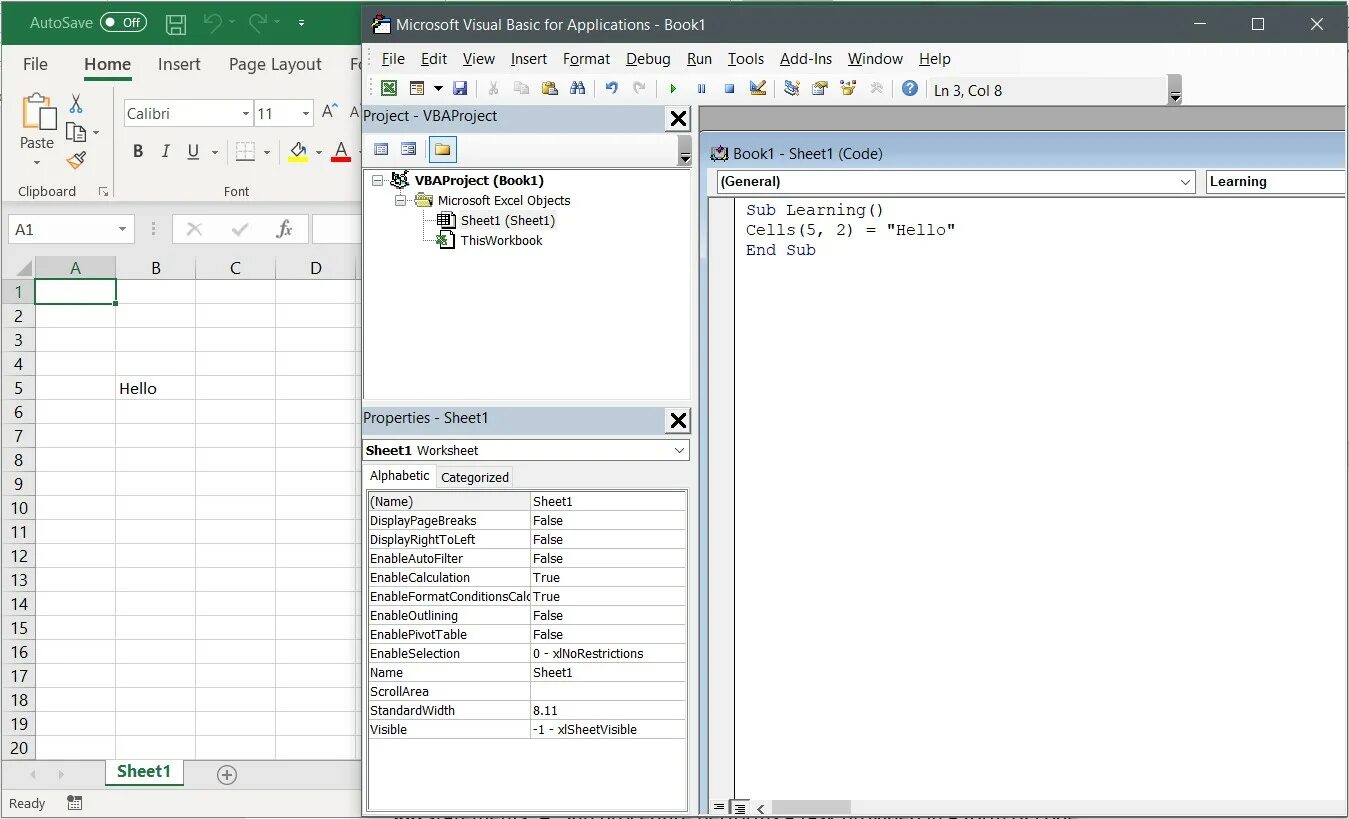Open the Sheet1 Worksheet properties dropdown
The height and width of the screenshot is (819, 1349).
[679, 451]
